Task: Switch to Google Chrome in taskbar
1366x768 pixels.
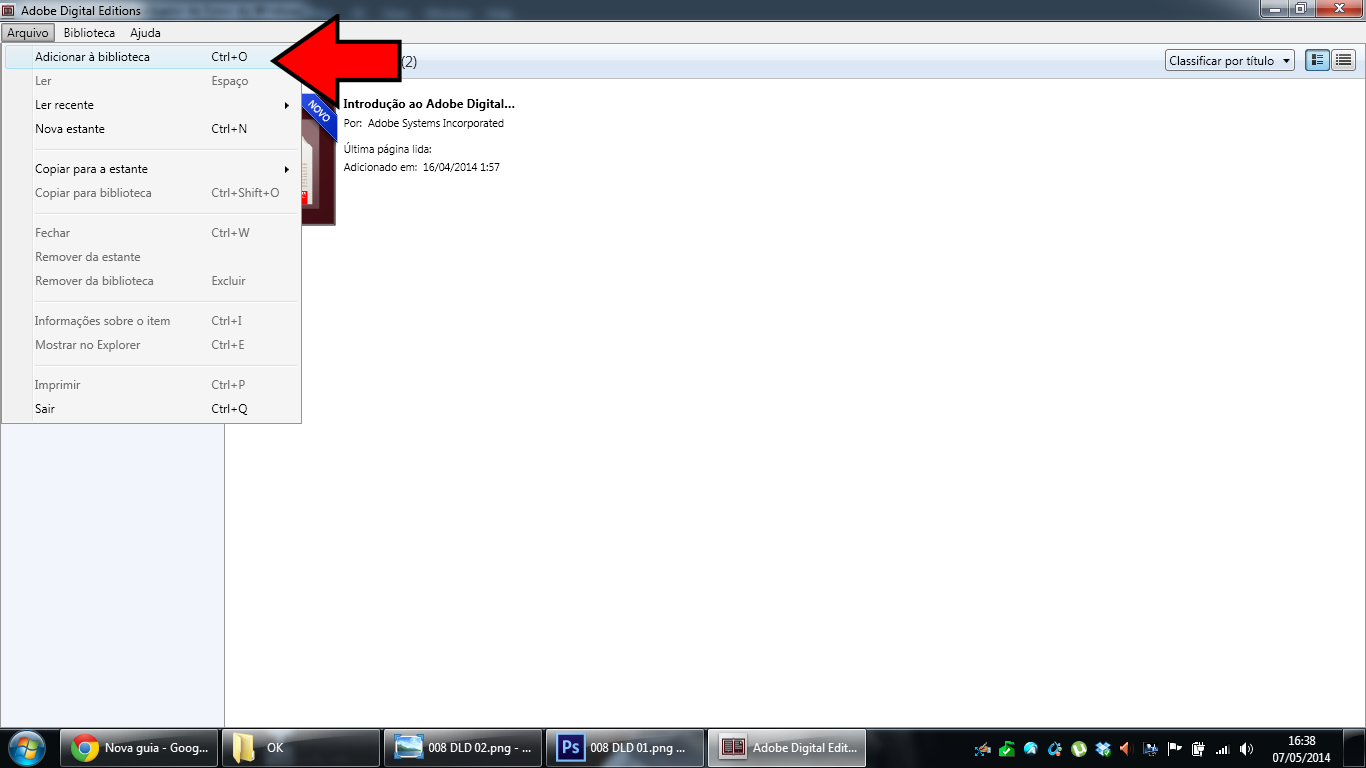Action: click(140, 748)
